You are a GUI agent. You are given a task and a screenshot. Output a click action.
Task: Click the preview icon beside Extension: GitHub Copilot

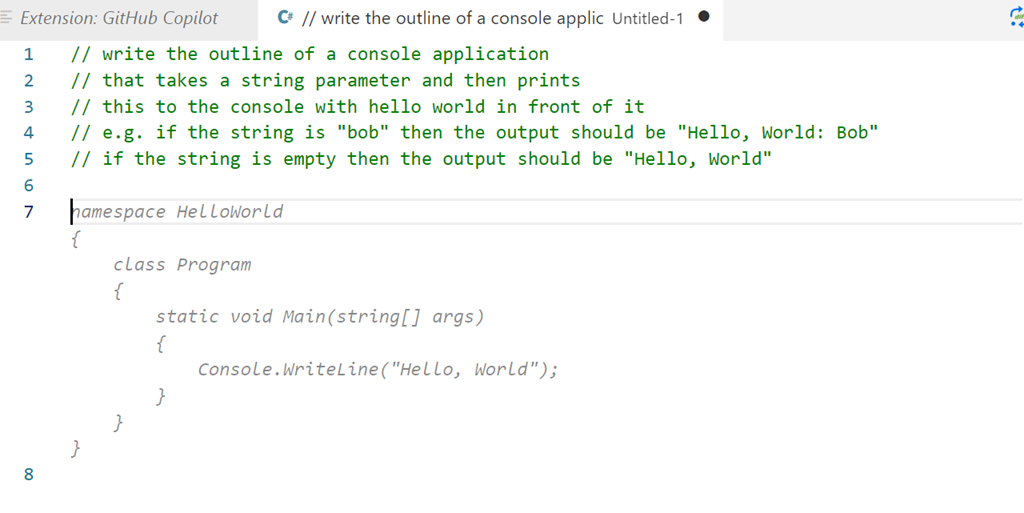click(x=7, y=18)
